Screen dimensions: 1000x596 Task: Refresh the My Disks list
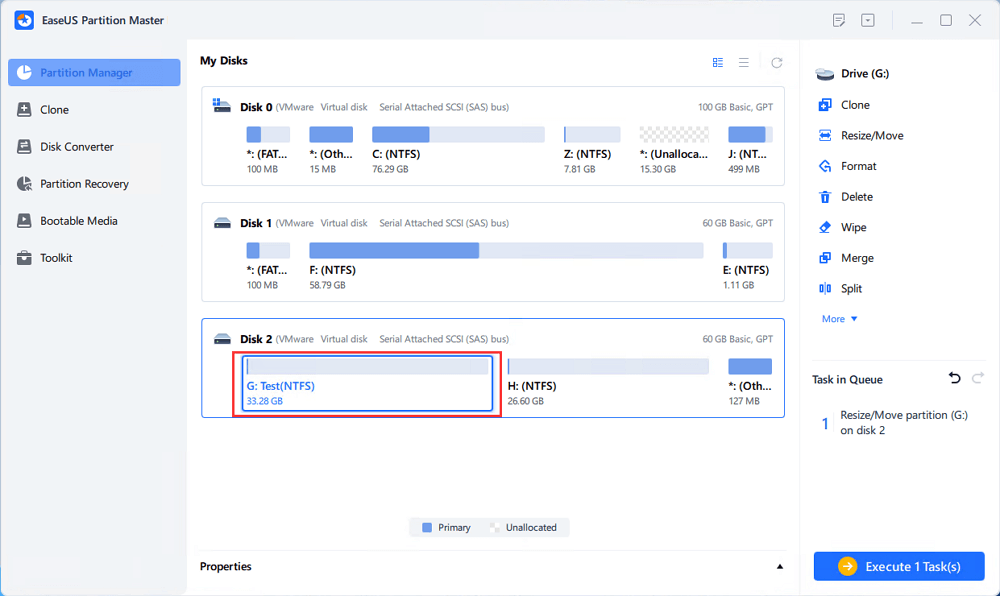777,62
